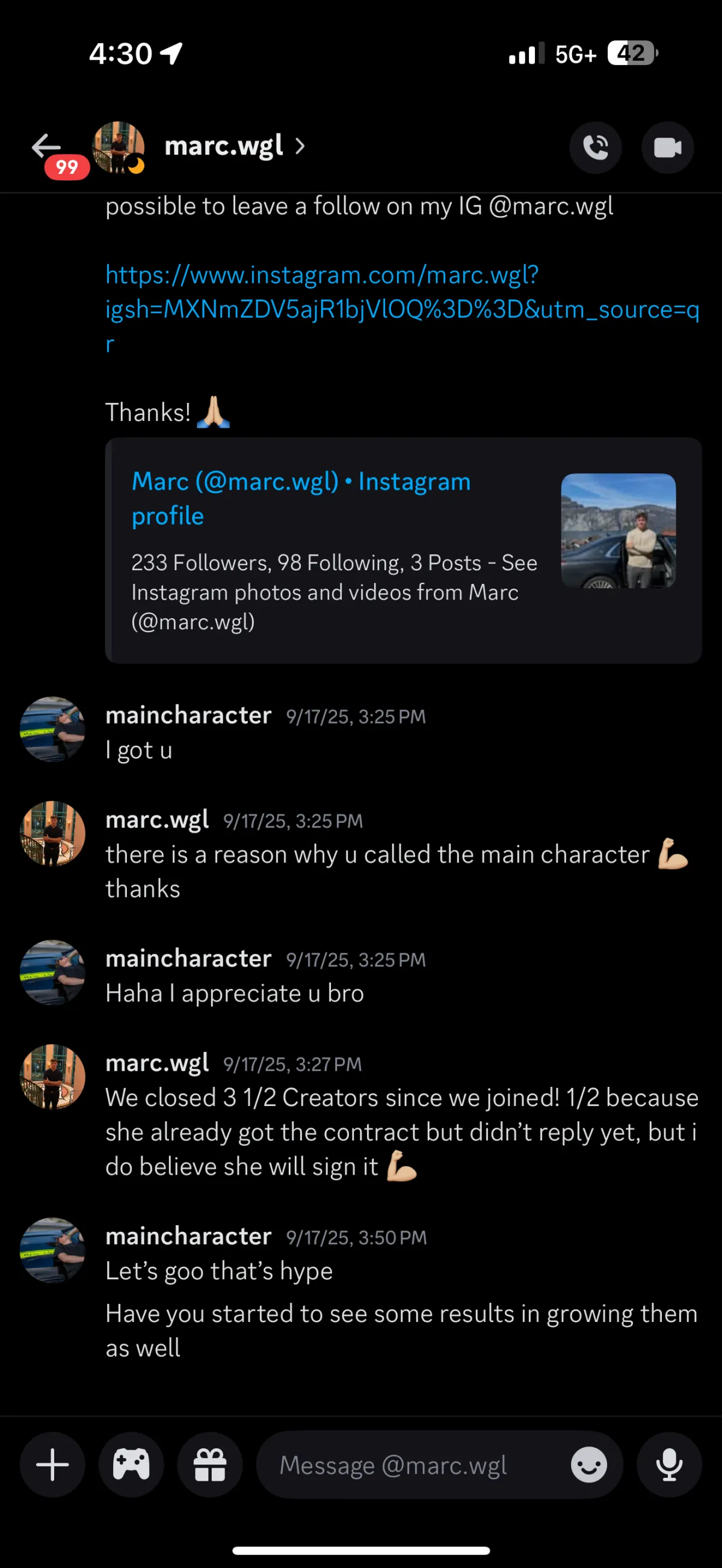Expand marc.wgl profile via header chevron
722x1568 pixels.
(300, 147)
